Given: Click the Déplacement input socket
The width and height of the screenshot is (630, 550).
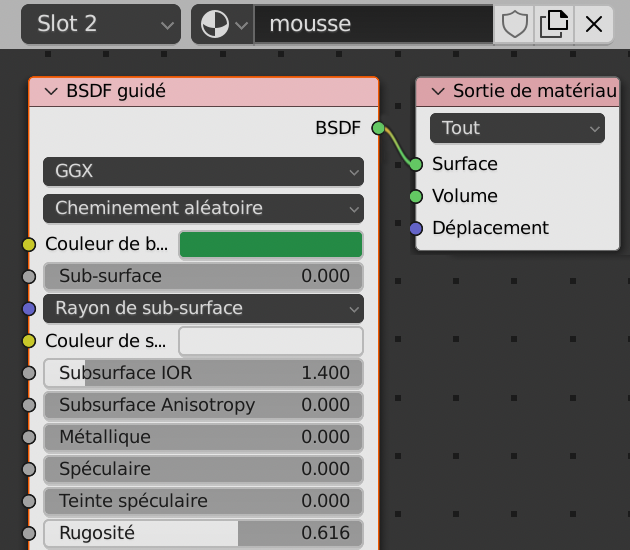Looking at the screenshot, I should point(416,228).
